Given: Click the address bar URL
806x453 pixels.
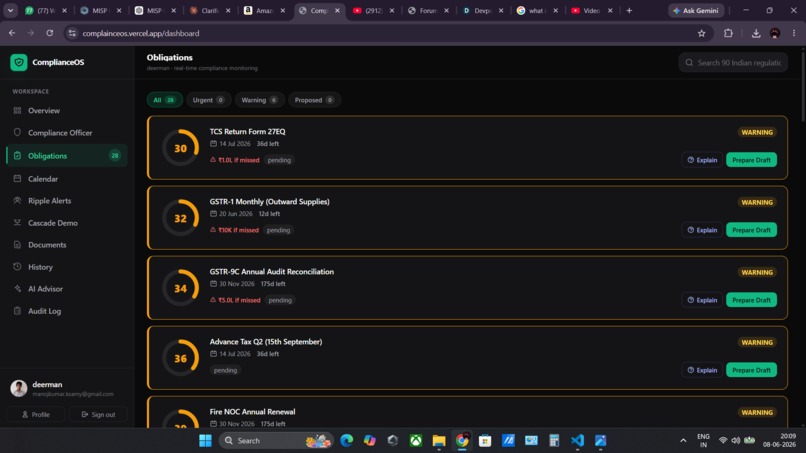Looking at the screenshot, I should (x=140, y=33).
